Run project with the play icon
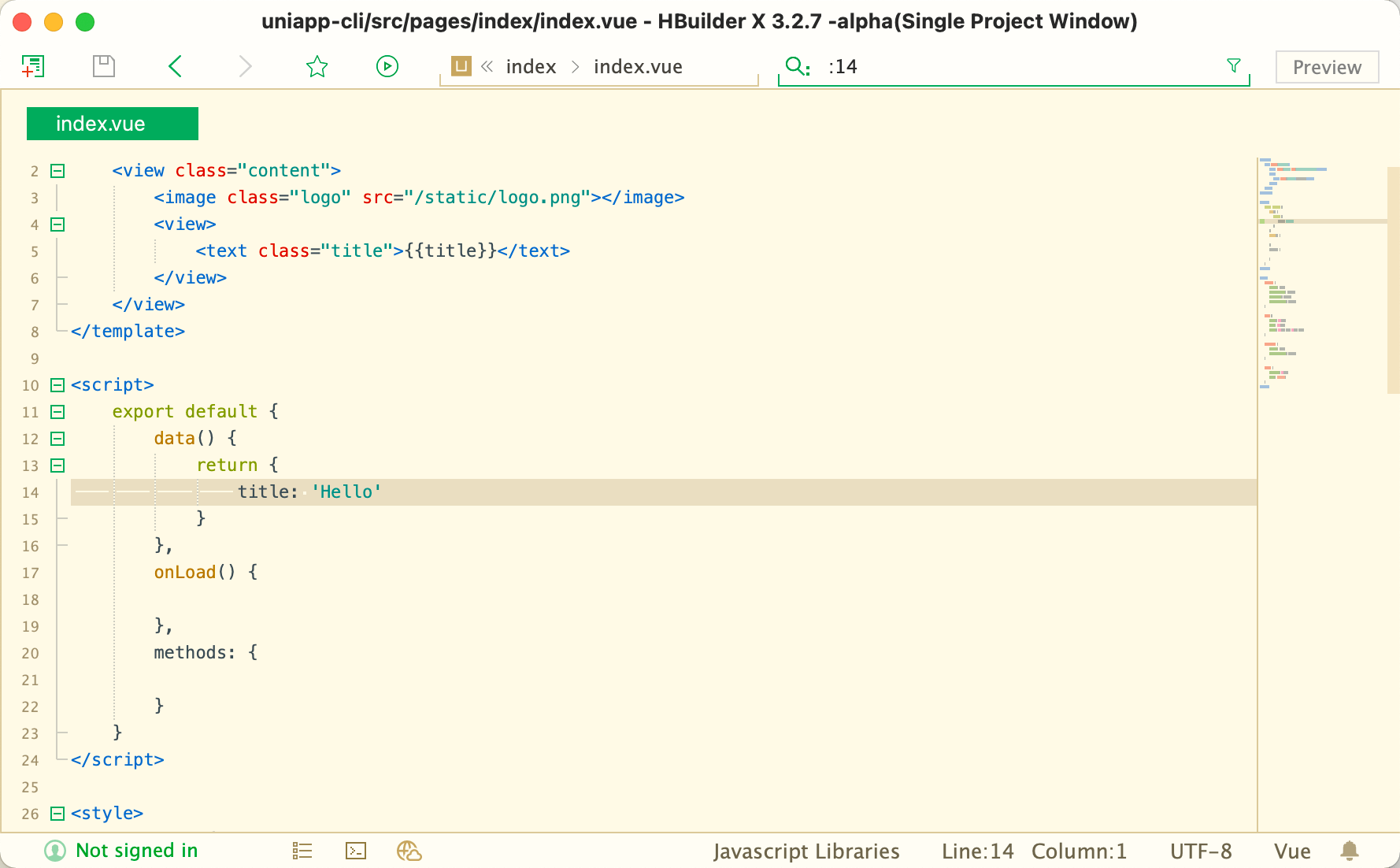The width and height of the screenshot is (1400, 868). [387, 66]
